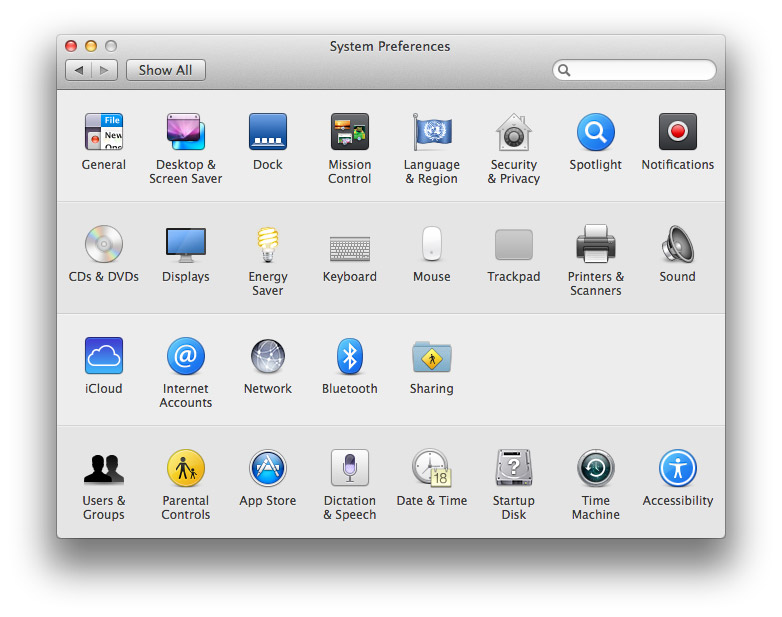Open Accessibility settings

point(678,468)
